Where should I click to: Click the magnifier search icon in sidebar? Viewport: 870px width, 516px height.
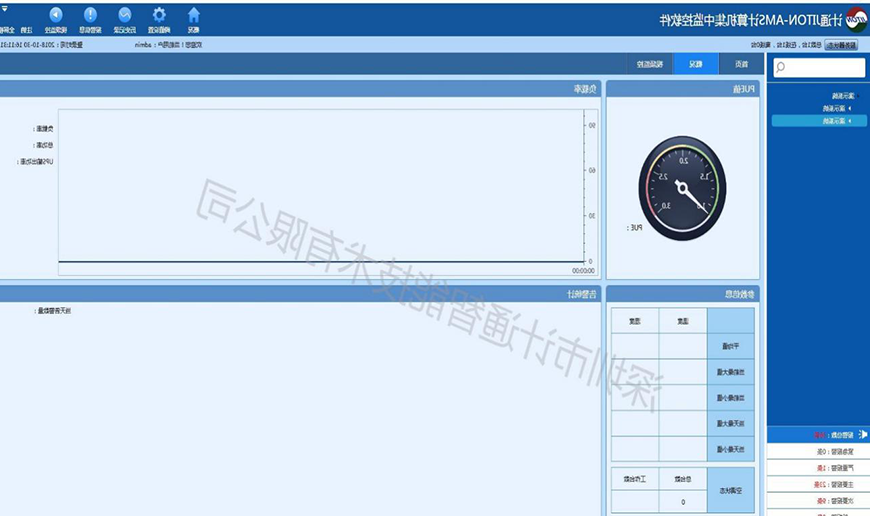coord(780,68)
